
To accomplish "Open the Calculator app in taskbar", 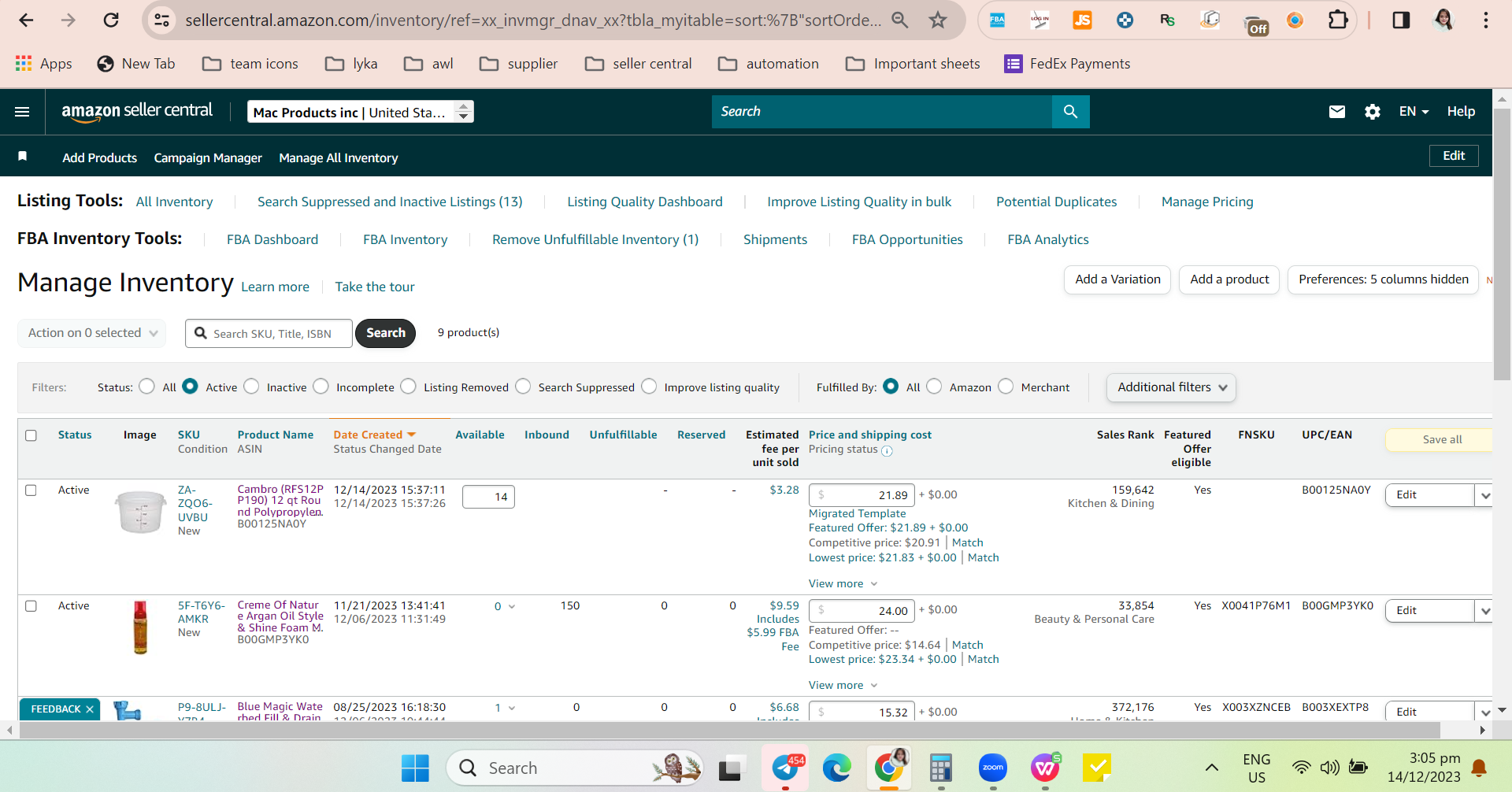I will [x=940, y=768].
